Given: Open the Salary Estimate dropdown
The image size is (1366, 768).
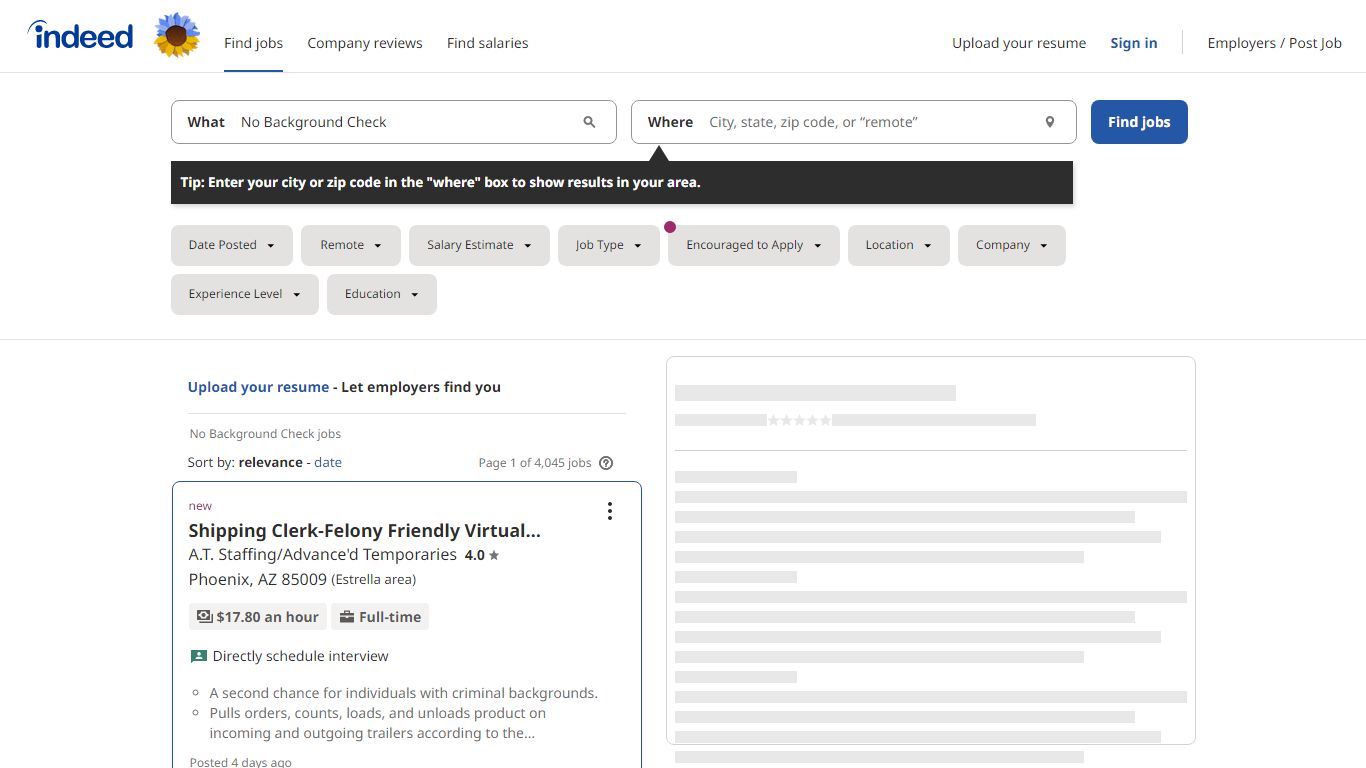Looking at the screenshot, I should (479, 245).
